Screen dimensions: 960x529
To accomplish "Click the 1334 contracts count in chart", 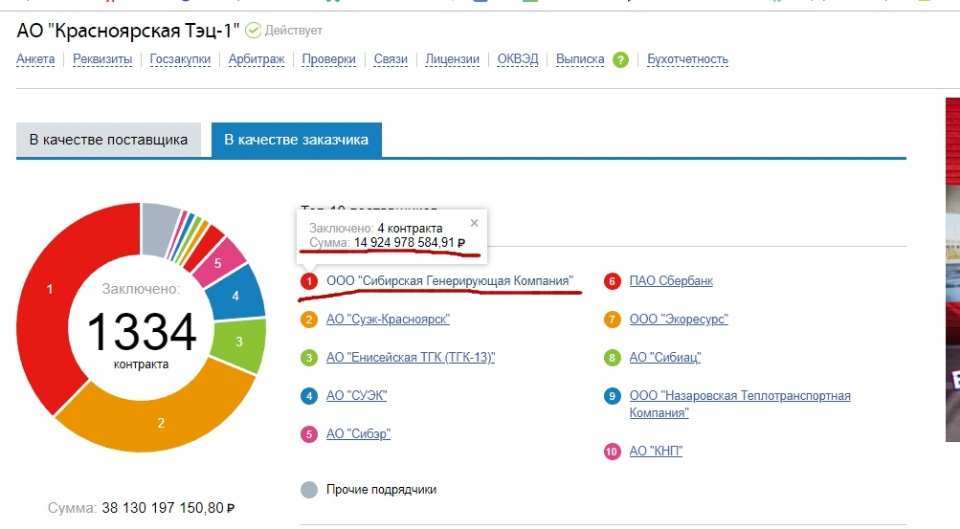I will 141,332.
